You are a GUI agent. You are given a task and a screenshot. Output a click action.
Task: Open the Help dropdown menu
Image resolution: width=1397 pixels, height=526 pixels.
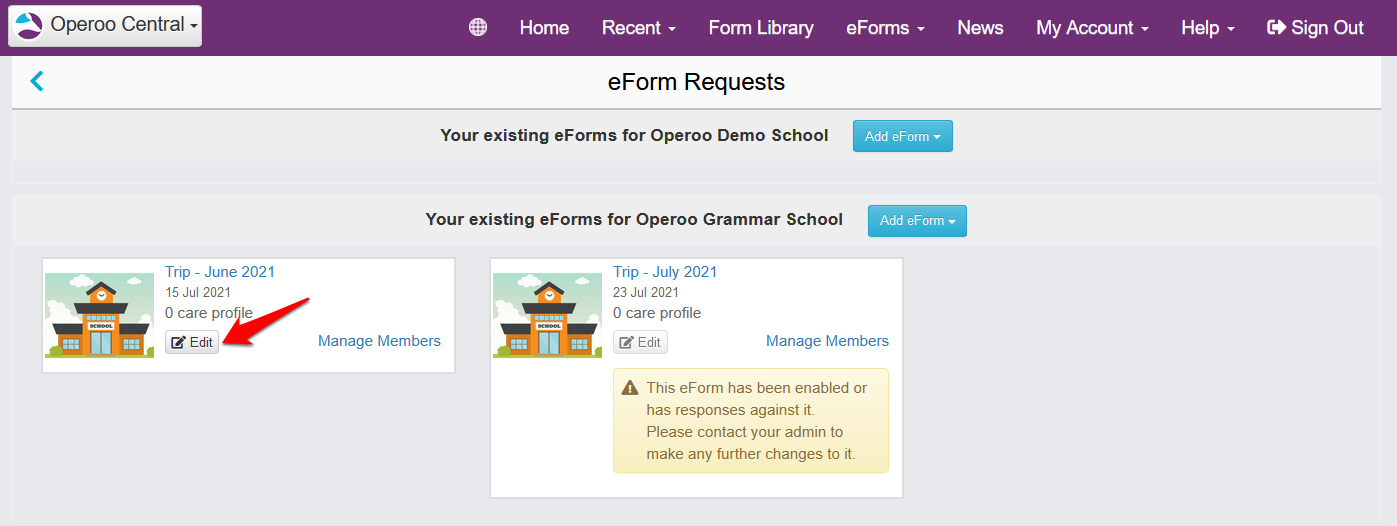pyautogui.click(x=1207, y=28)
